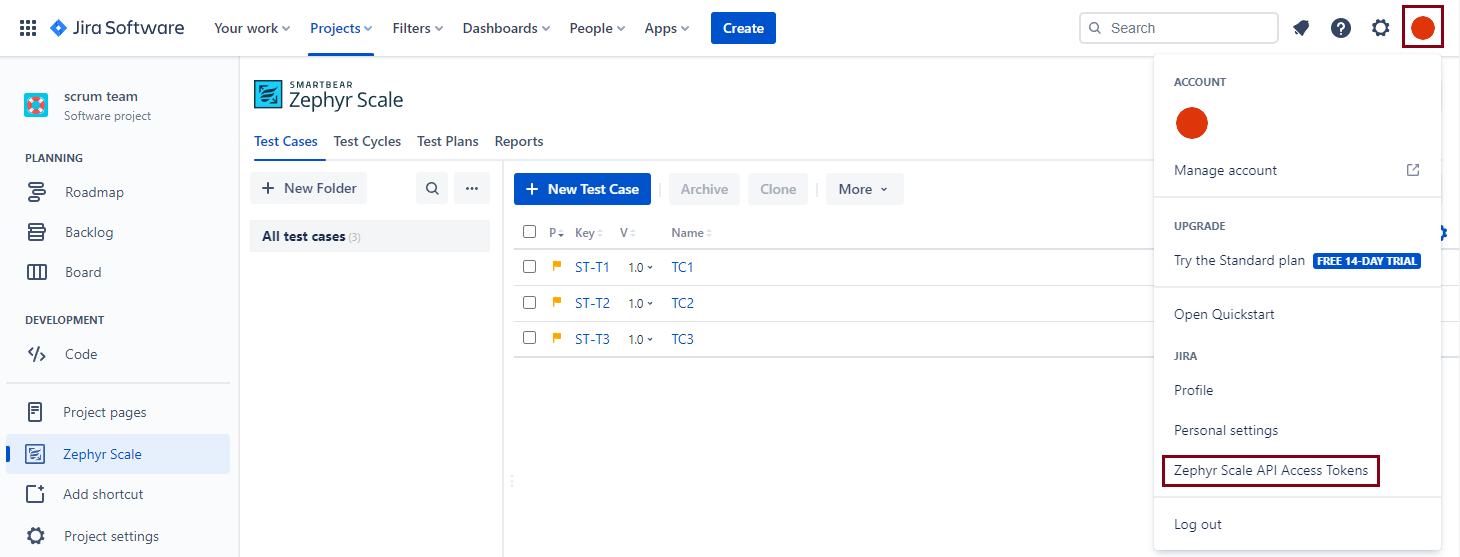Select Zephyr Scale API Access Tokens
This screenshot has height=557, width=1460.
pos(1270,470)
